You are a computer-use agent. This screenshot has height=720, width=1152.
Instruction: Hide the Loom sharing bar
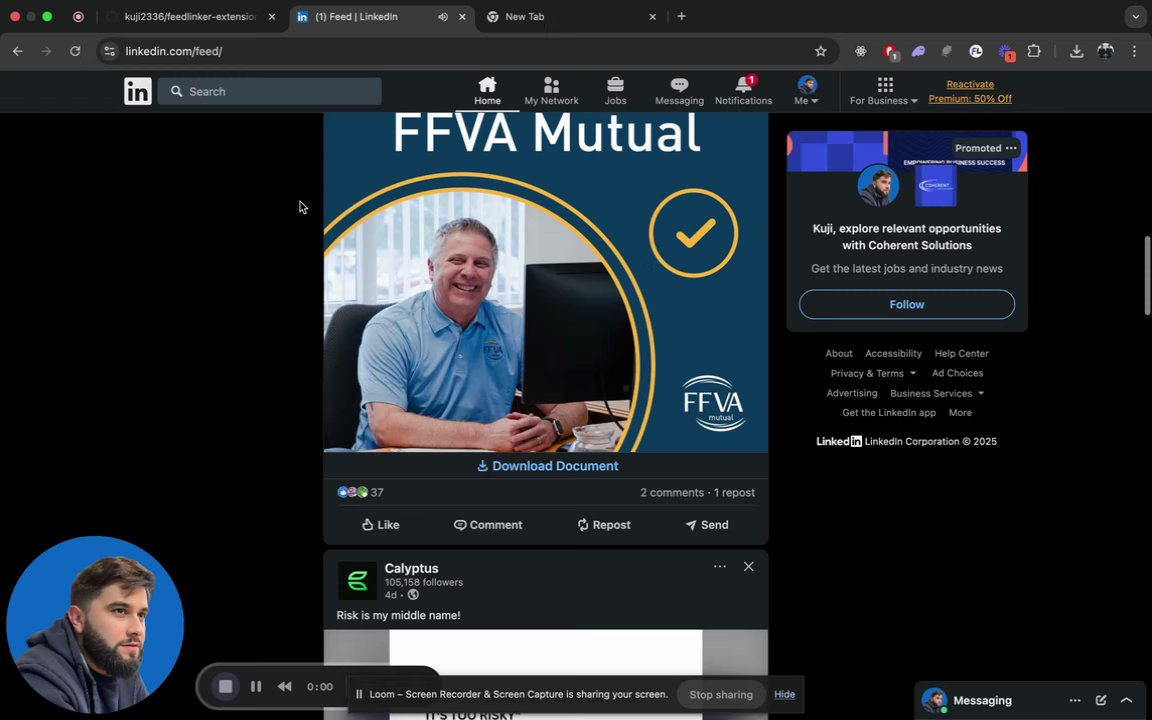click(784, 694)
